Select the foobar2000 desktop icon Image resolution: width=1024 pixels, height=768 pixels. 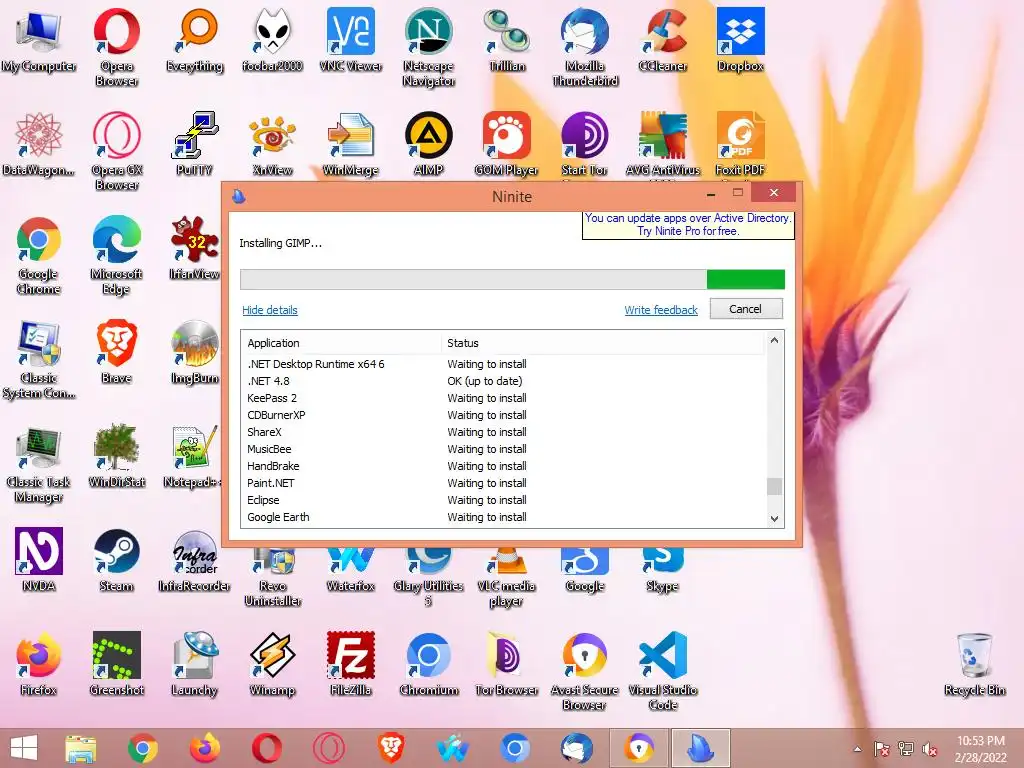pos(272,40)
